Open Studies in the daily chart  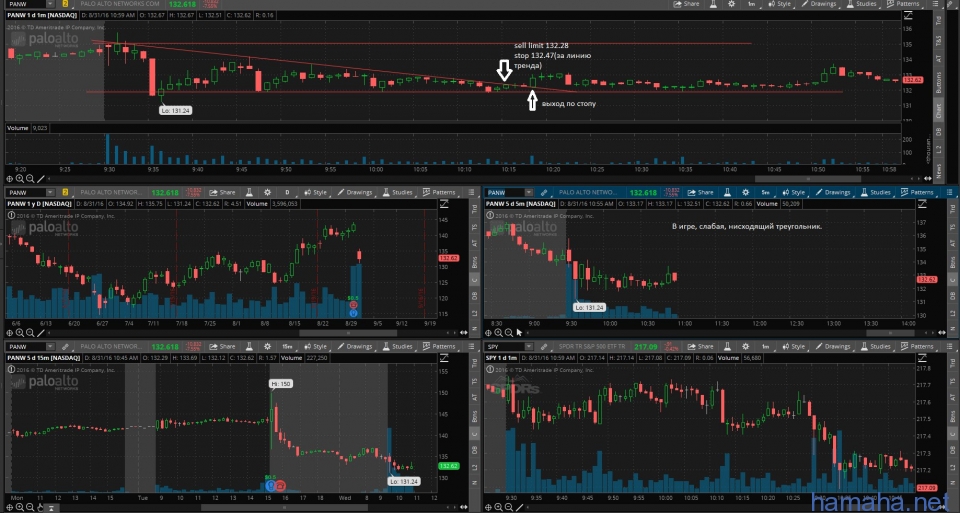click(x=397, y=192)
